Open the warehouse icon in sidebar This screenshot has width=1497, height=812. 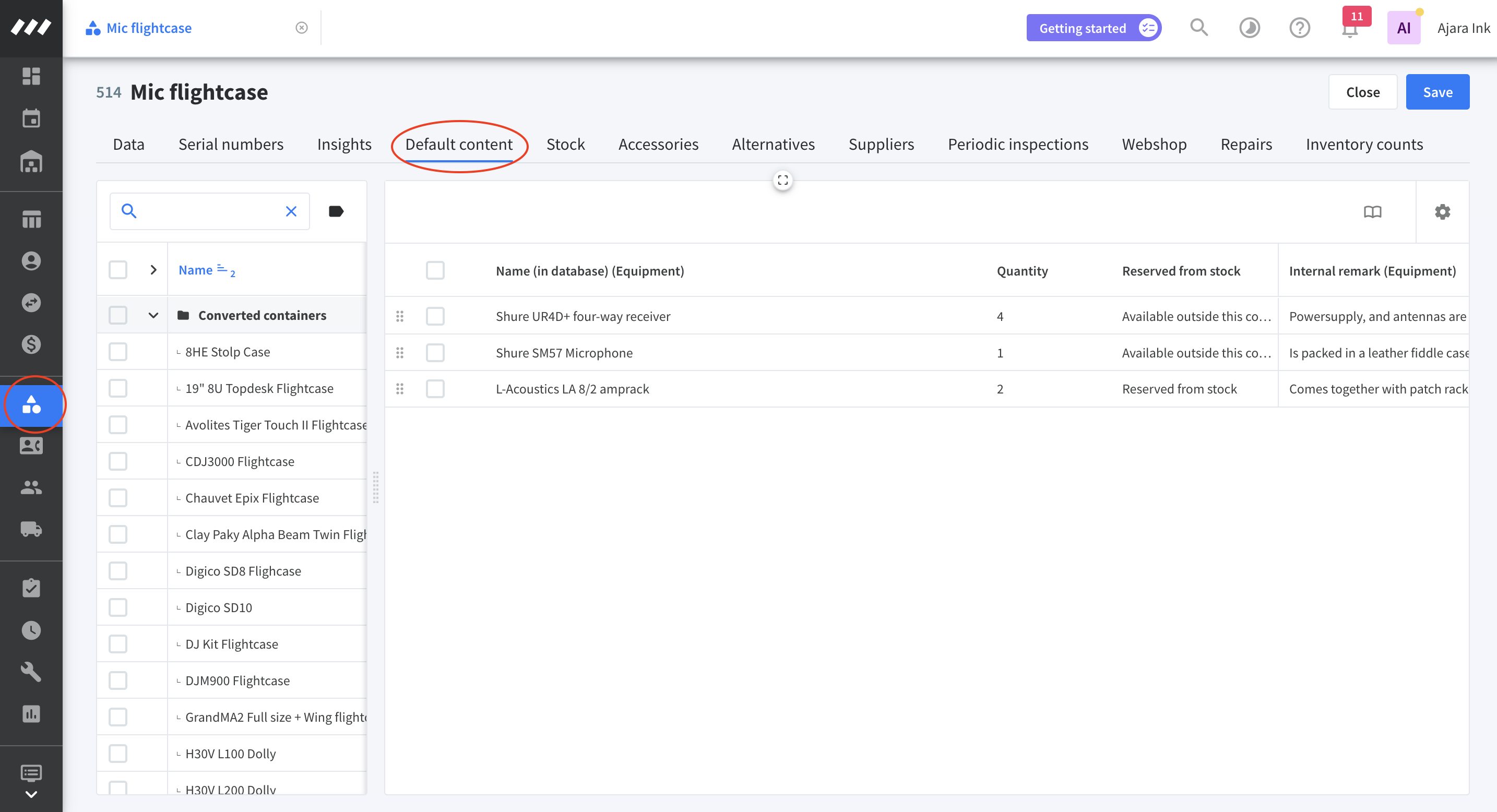click(x=31, y=161)
